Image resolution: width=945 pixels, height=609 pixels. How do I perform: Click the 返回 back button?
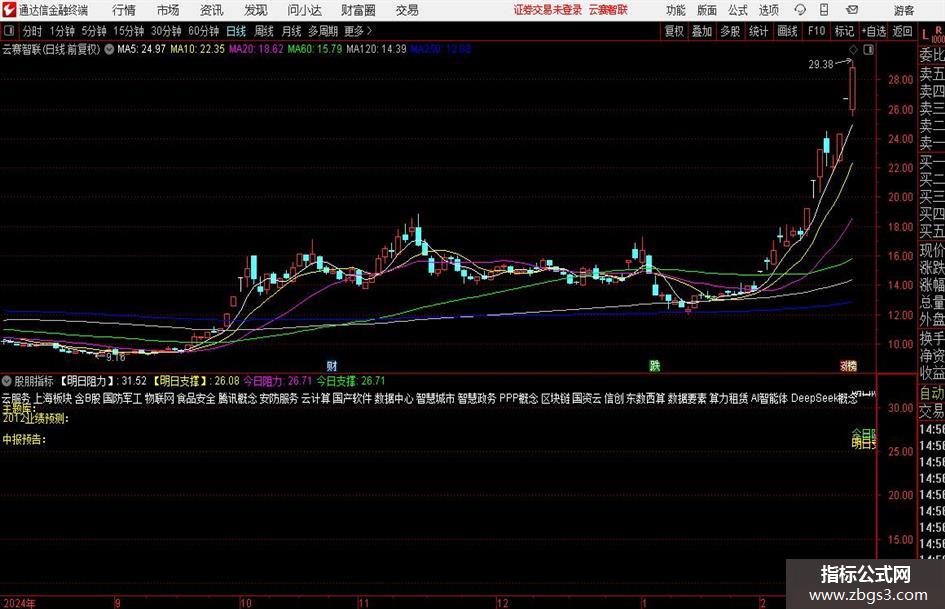pos(902,31)
